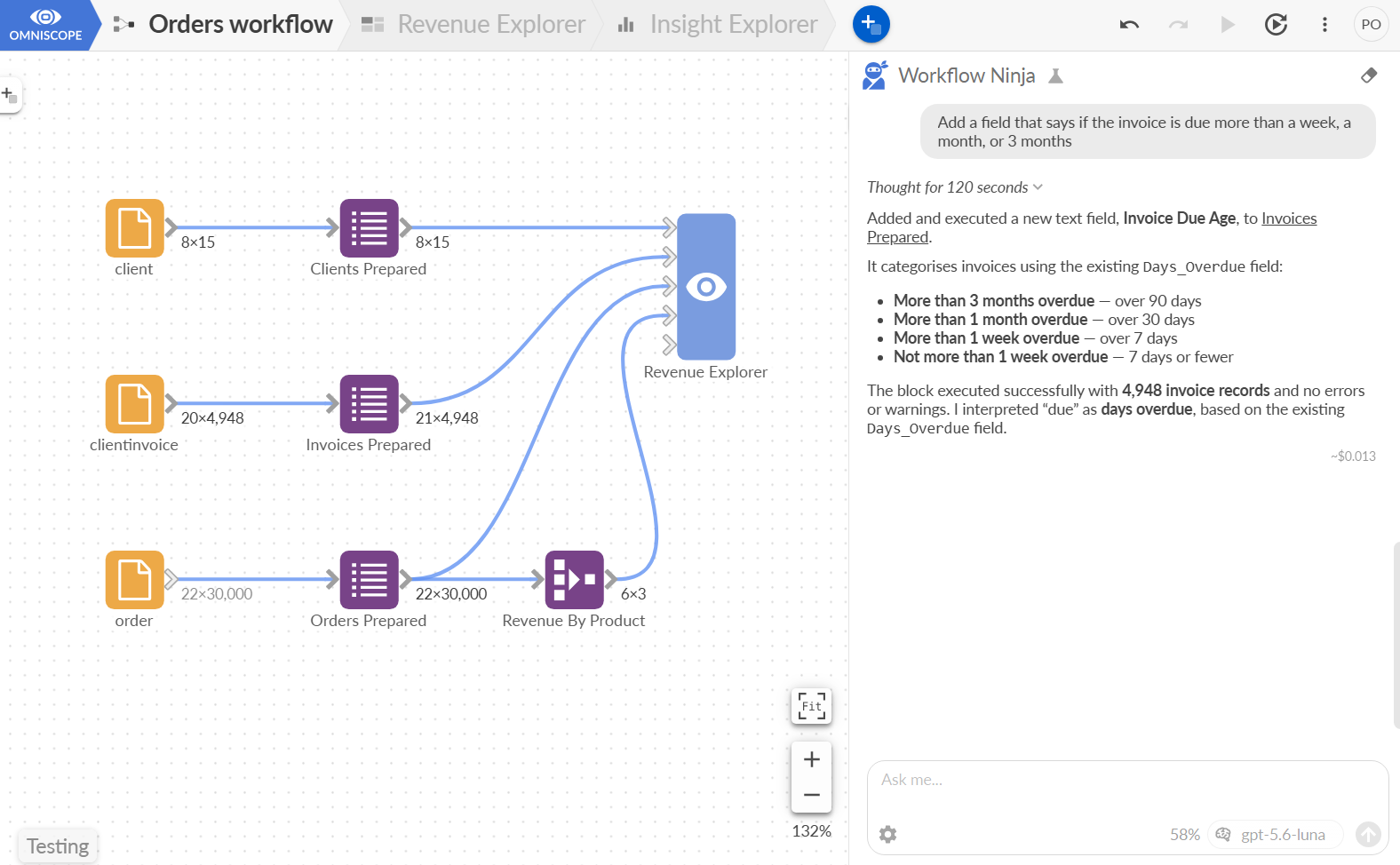Click the Omniscope logo

pyautogui.click(x=45, y=25)
